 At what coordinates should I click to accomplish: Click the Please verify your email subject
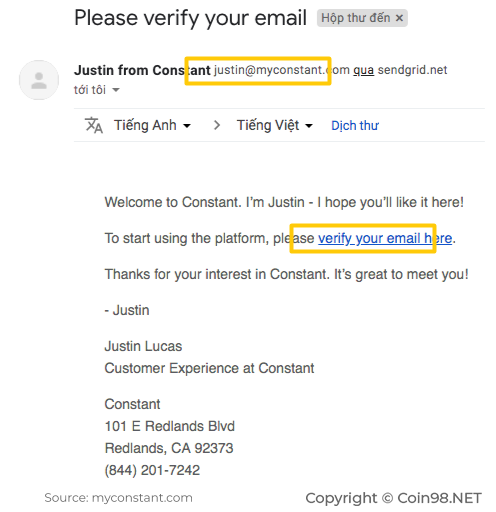(x=190, y=18)
